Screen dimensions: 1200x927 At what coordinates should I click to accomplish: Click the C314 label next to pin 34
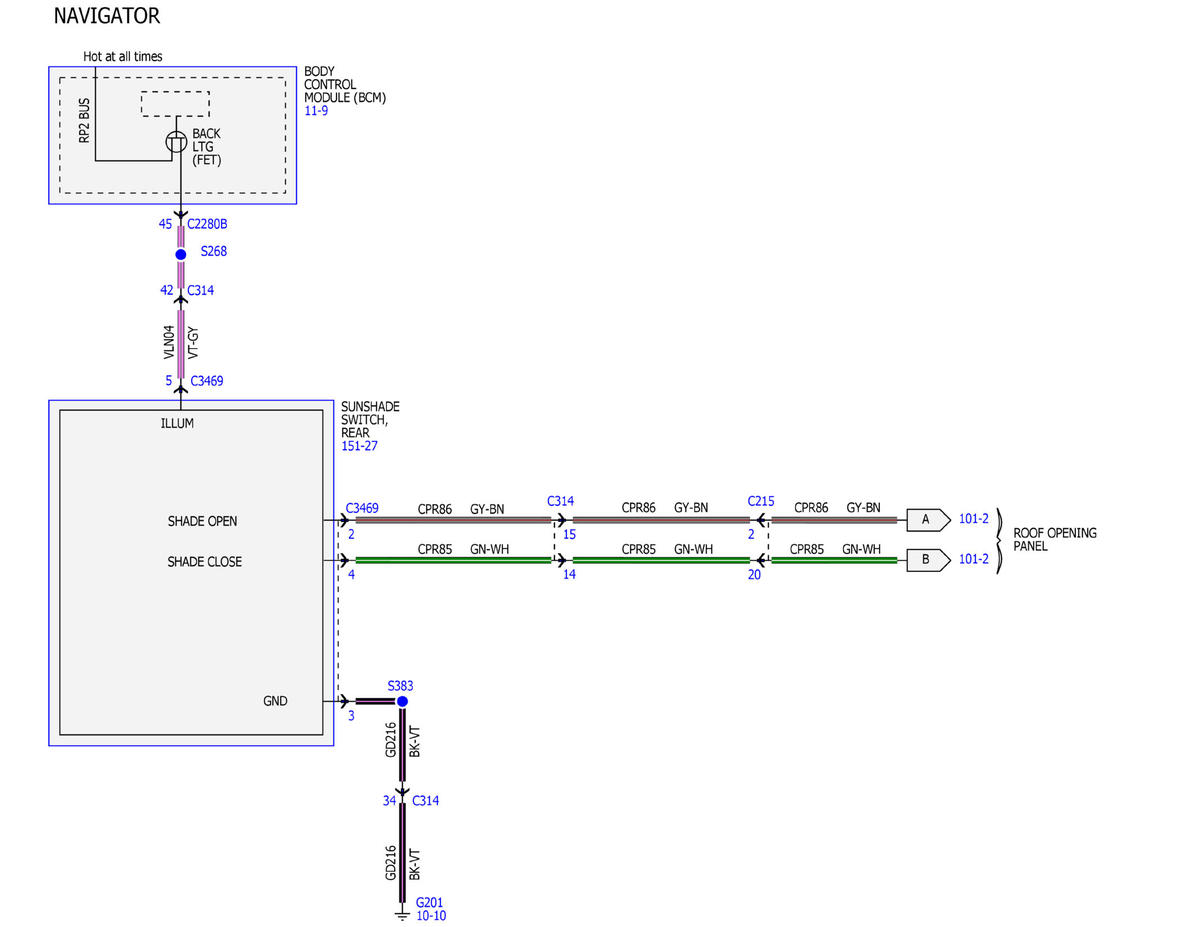point(425,801)
